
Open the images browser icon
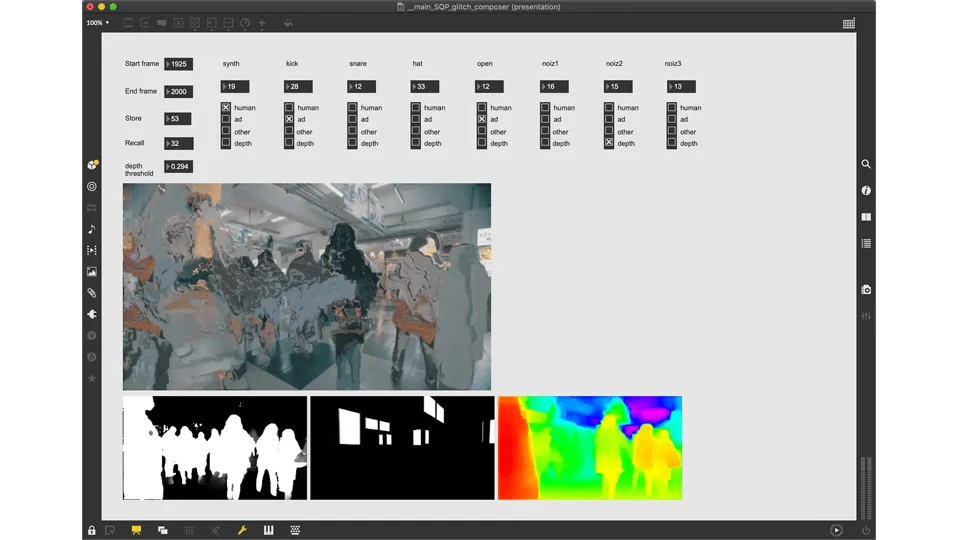[x=92, y=271]
